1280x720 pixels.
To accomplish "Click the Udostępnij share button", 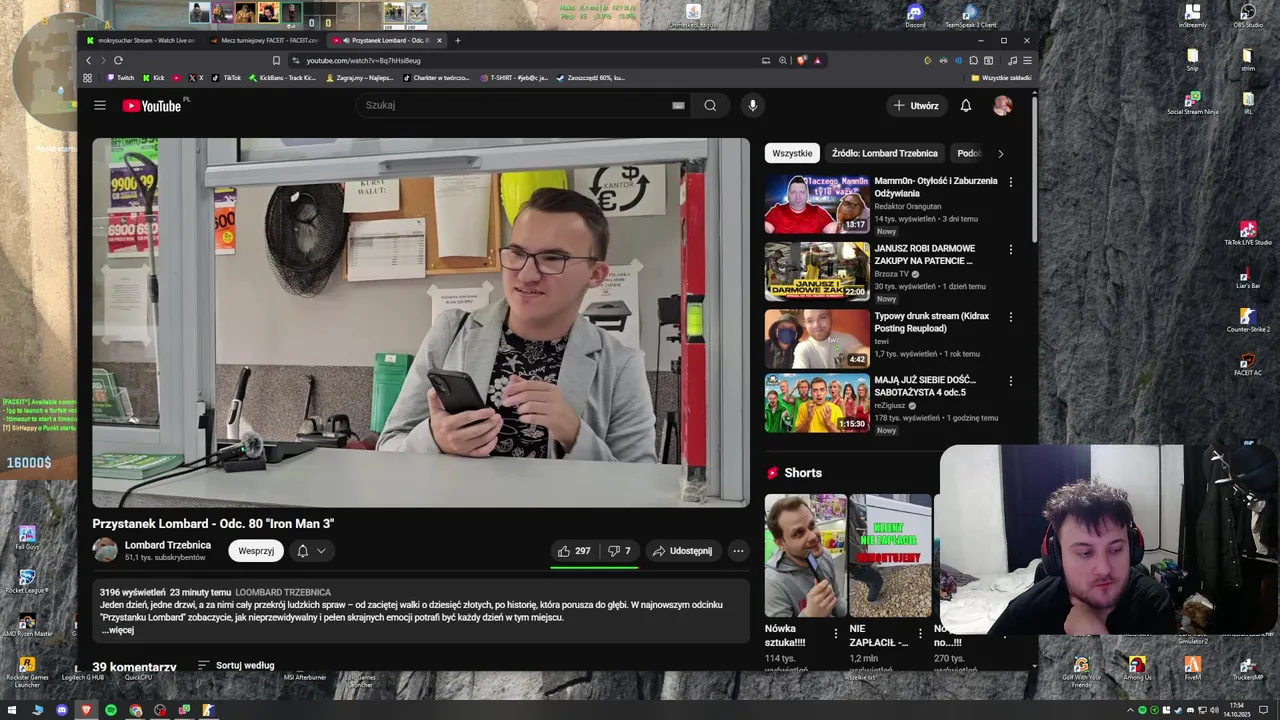I will pos(682,551).
